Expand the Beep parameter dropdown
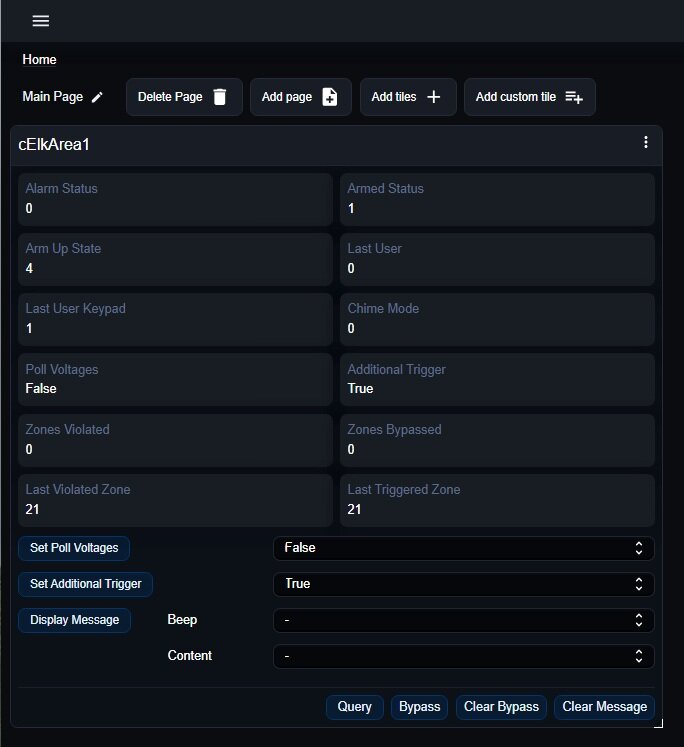The image size is (684, 747). (463, 620)
